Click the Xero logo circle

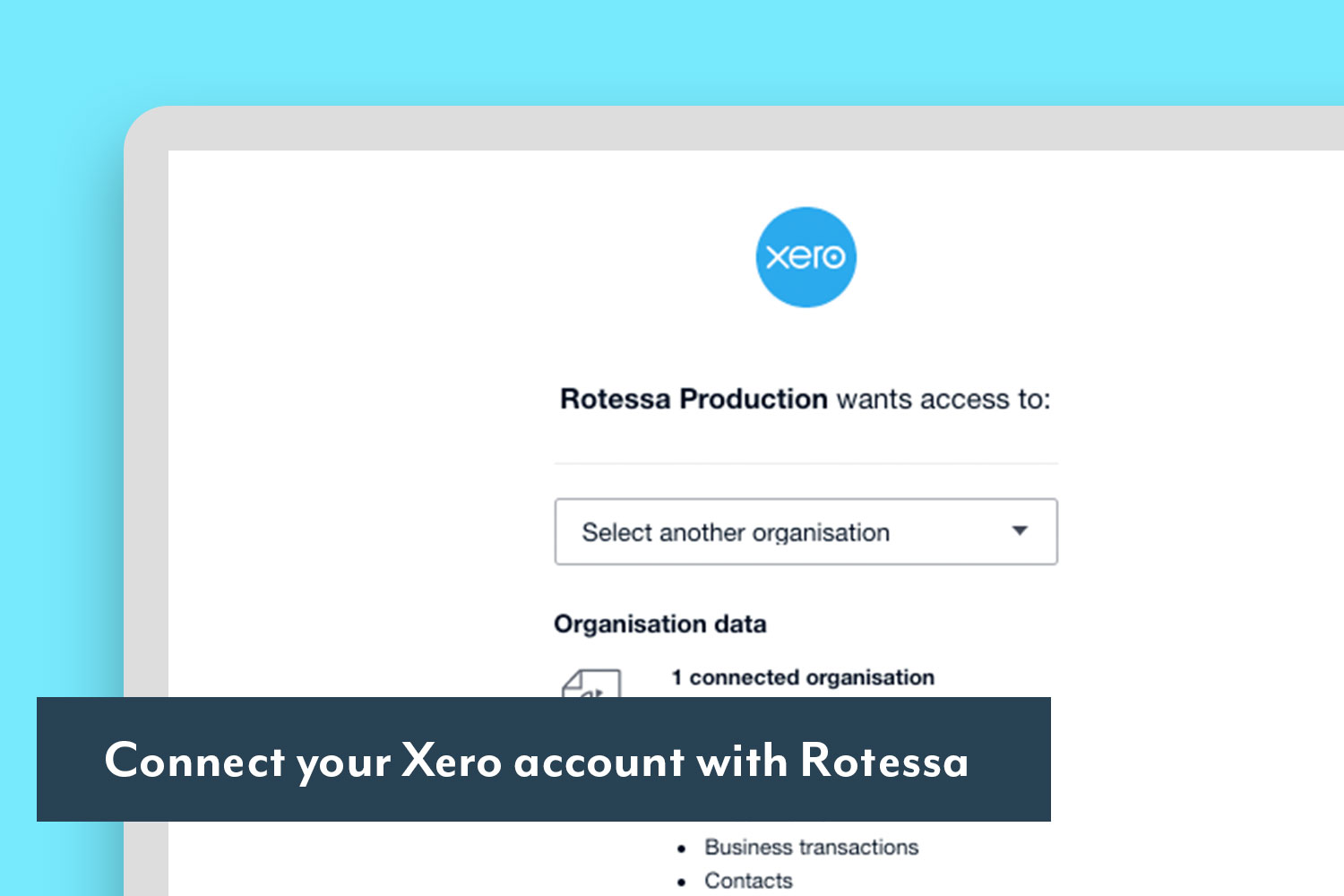coord(806,257)
